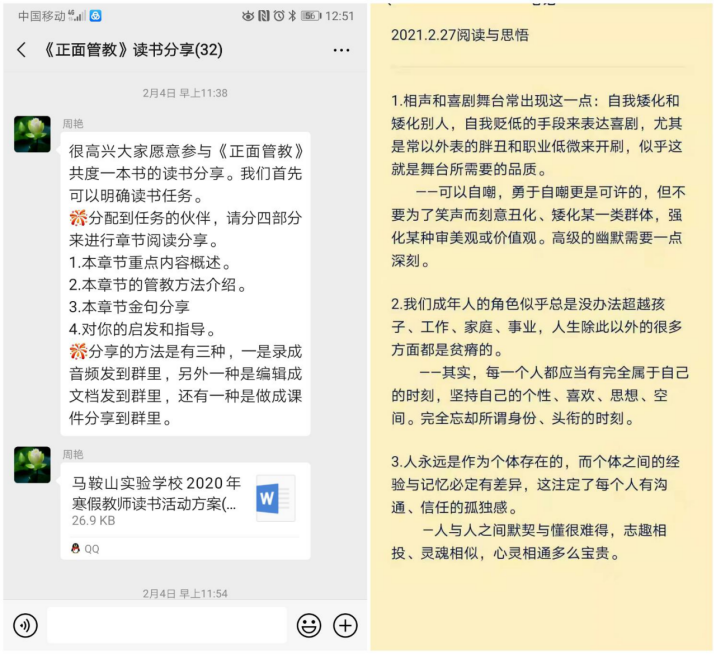
Task: Open the three-dot more options menu
Action: [341, 50]
